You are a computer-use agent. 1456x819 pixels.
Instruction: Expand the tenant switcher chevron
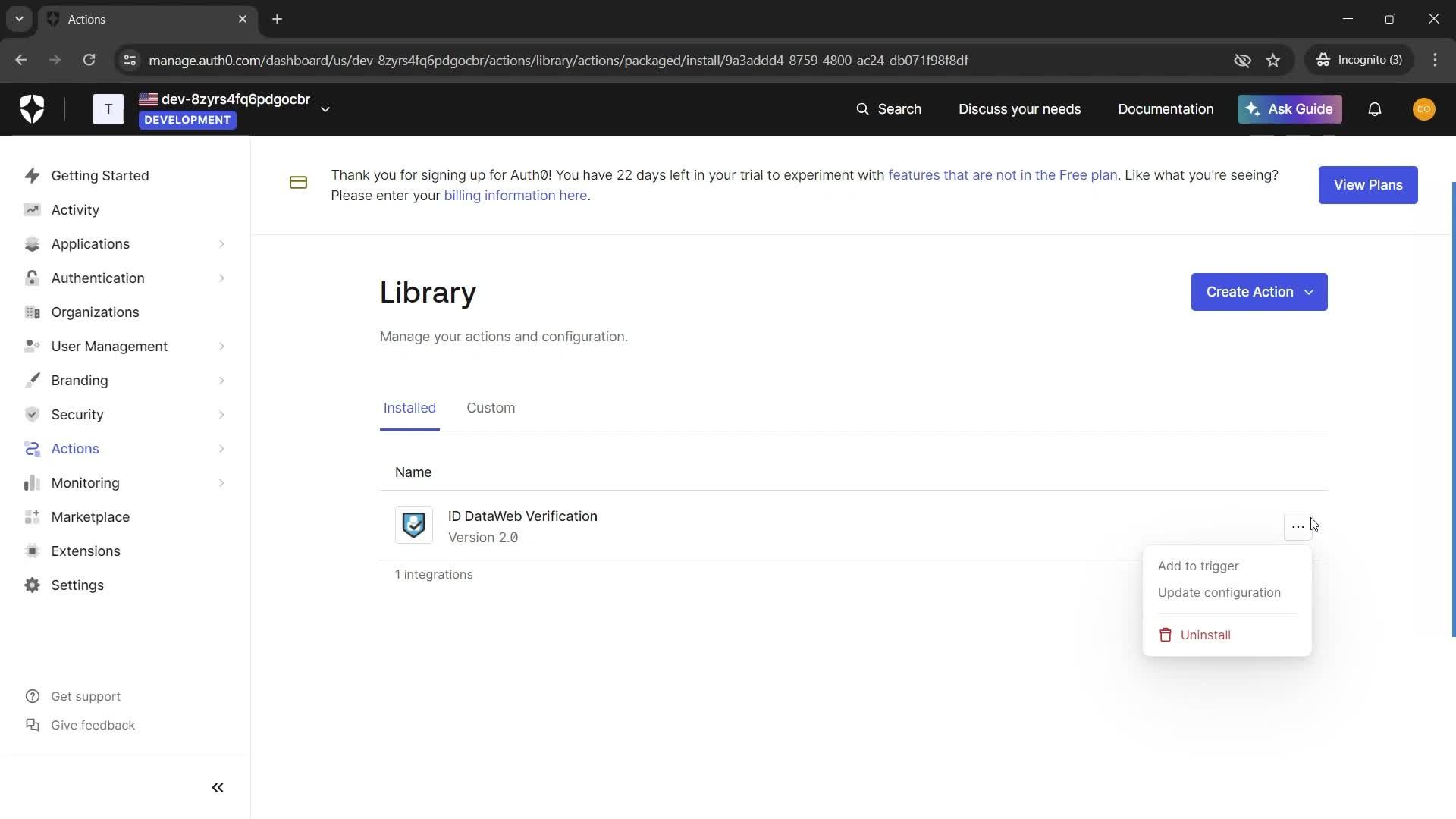[x=325, y=109]
